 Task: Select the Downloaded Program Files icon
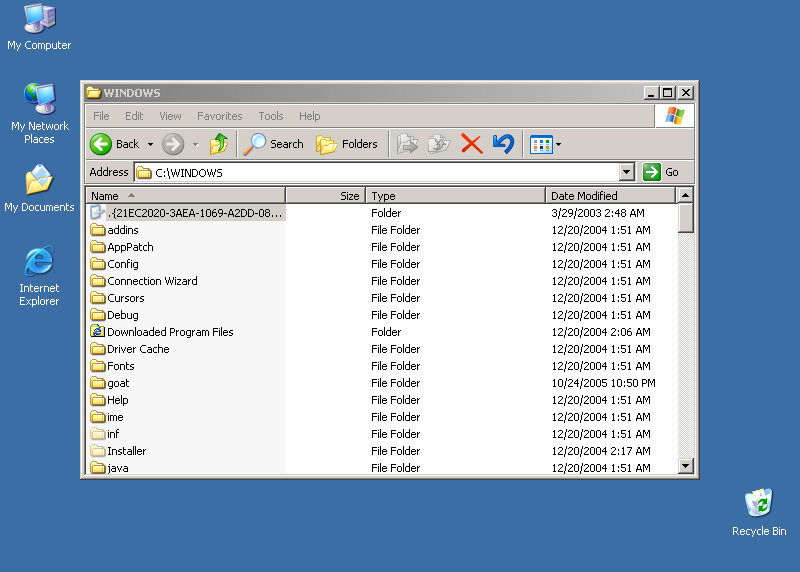pyautogui.click(x=97, y=332)
